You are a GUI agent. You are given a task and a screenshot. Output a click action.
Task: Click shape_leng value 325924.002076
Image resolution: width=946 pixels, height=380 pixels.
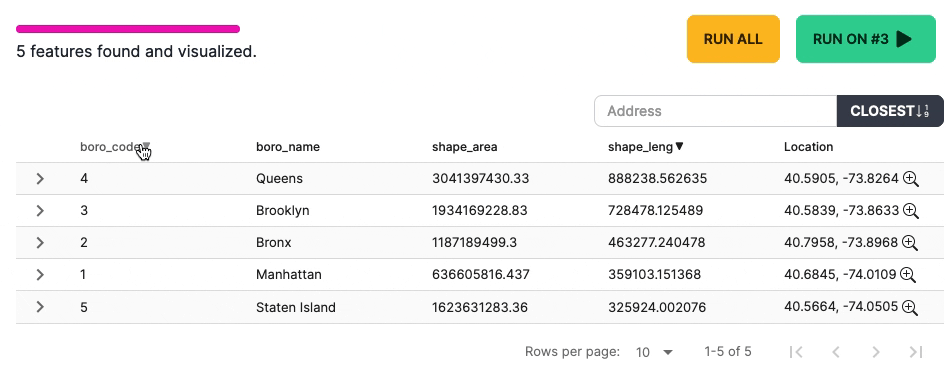(x=657, y=307)
